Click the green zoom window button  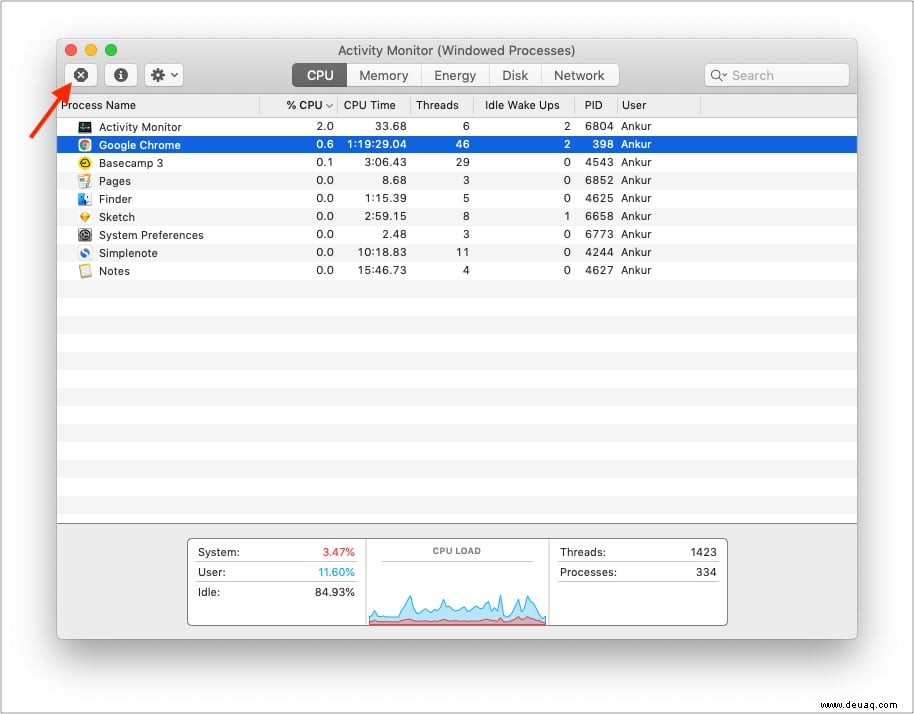point(111,50)
